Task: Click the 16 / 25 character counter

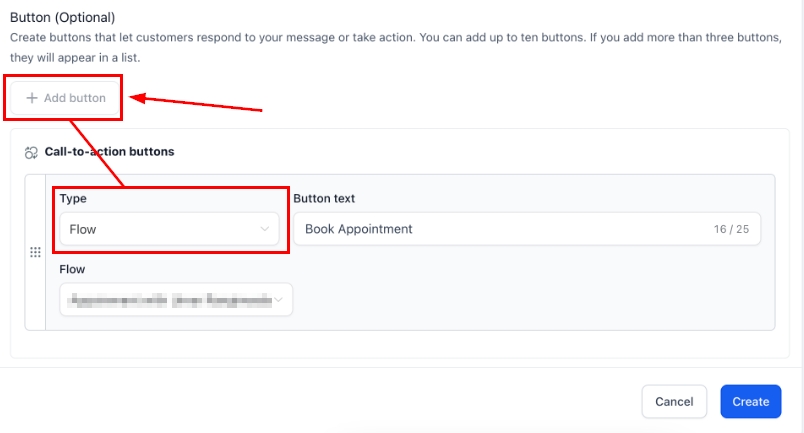Action: [731, 229]
